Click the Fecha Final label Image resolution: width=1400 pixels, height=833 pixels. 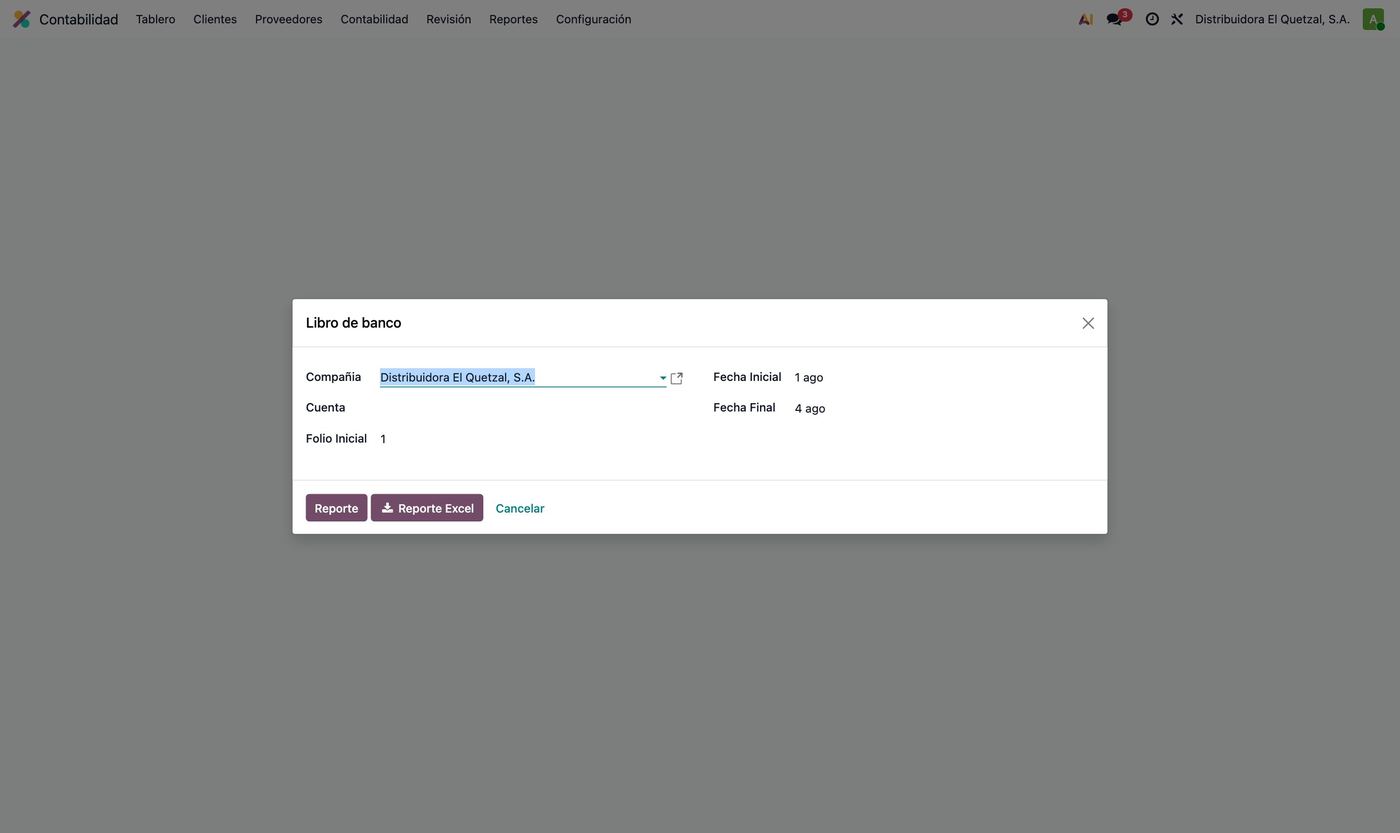point(744,407)
